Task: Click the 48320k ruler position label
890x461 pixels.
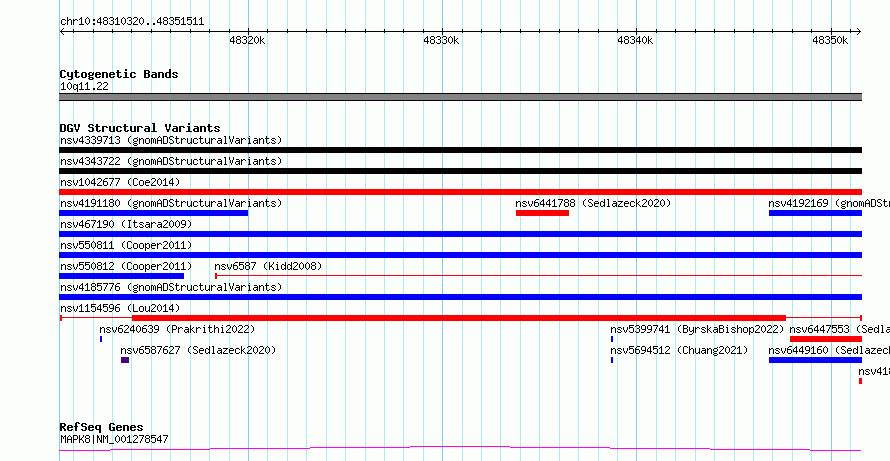Action: pyautogui.click(x=247, y=41)
